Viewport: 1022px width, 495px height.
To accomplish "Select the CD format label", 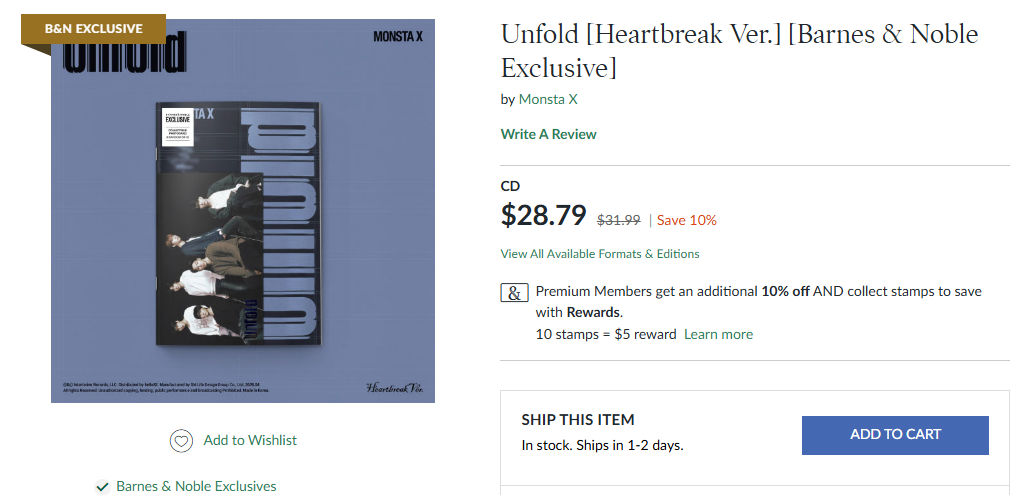I will [510, 186].
